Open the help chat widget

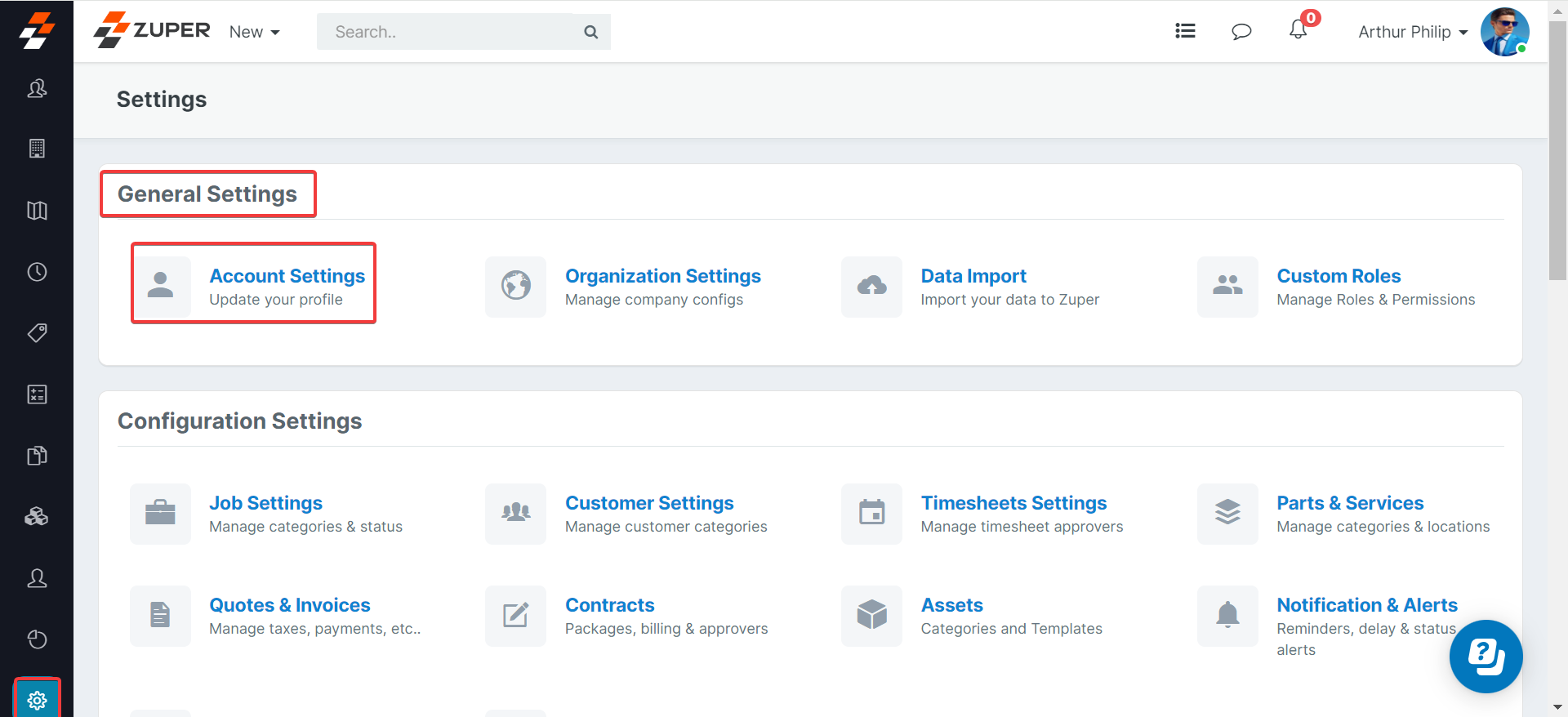click(x=1486, y=657)
